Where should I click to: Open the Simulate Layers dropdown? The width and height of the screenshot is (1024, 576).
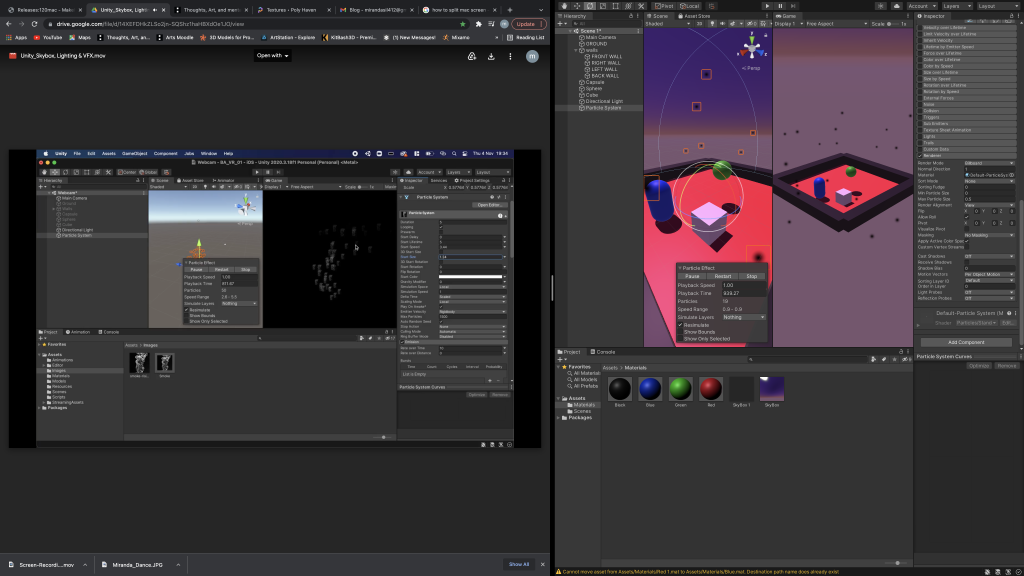(744, 317)
